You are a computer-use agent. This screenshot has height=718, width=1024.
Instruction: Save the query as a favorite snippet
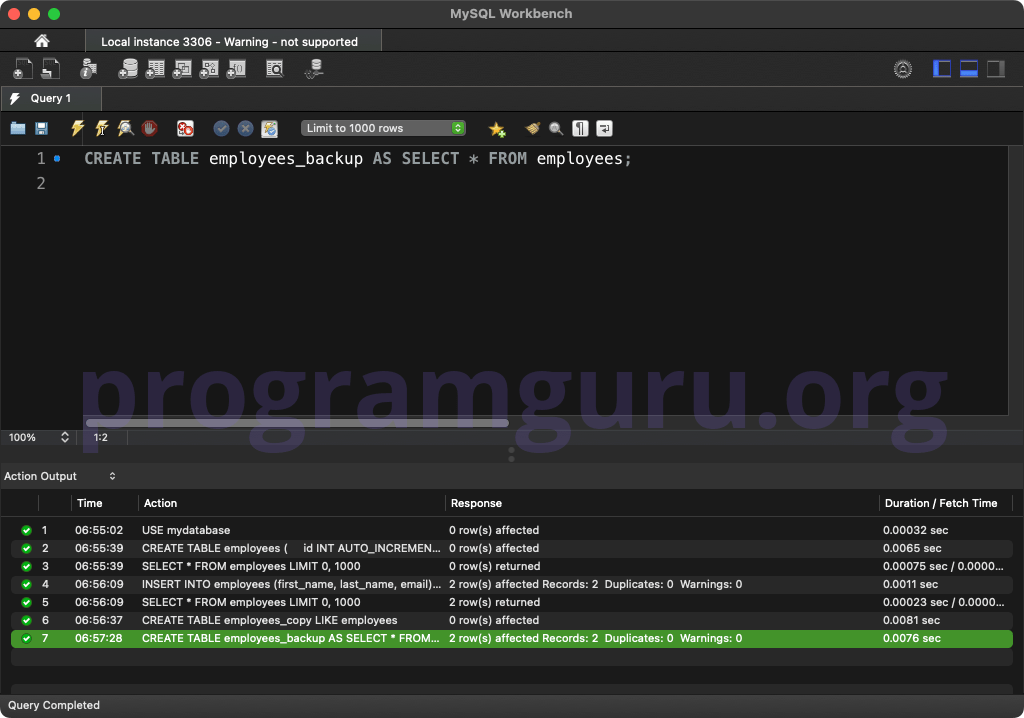click(497, 129)
